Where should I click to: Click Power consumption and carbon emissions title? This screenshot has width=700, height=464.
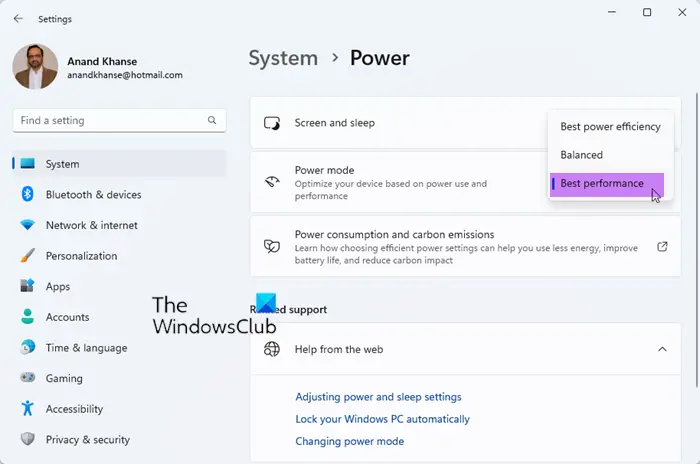(394, 234)
